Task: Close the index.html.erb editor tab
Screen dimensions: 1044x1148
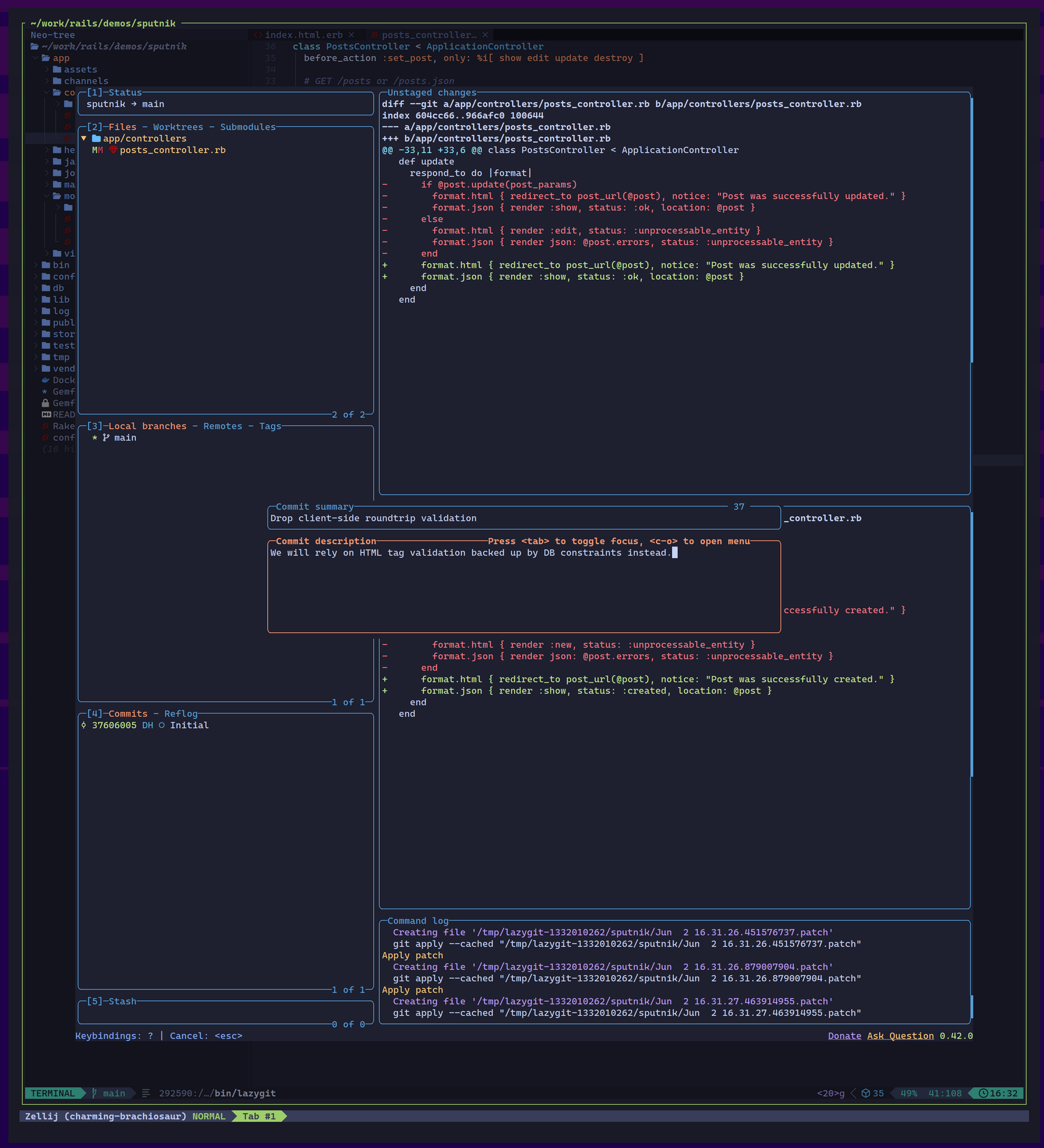Action: point(352,35)
